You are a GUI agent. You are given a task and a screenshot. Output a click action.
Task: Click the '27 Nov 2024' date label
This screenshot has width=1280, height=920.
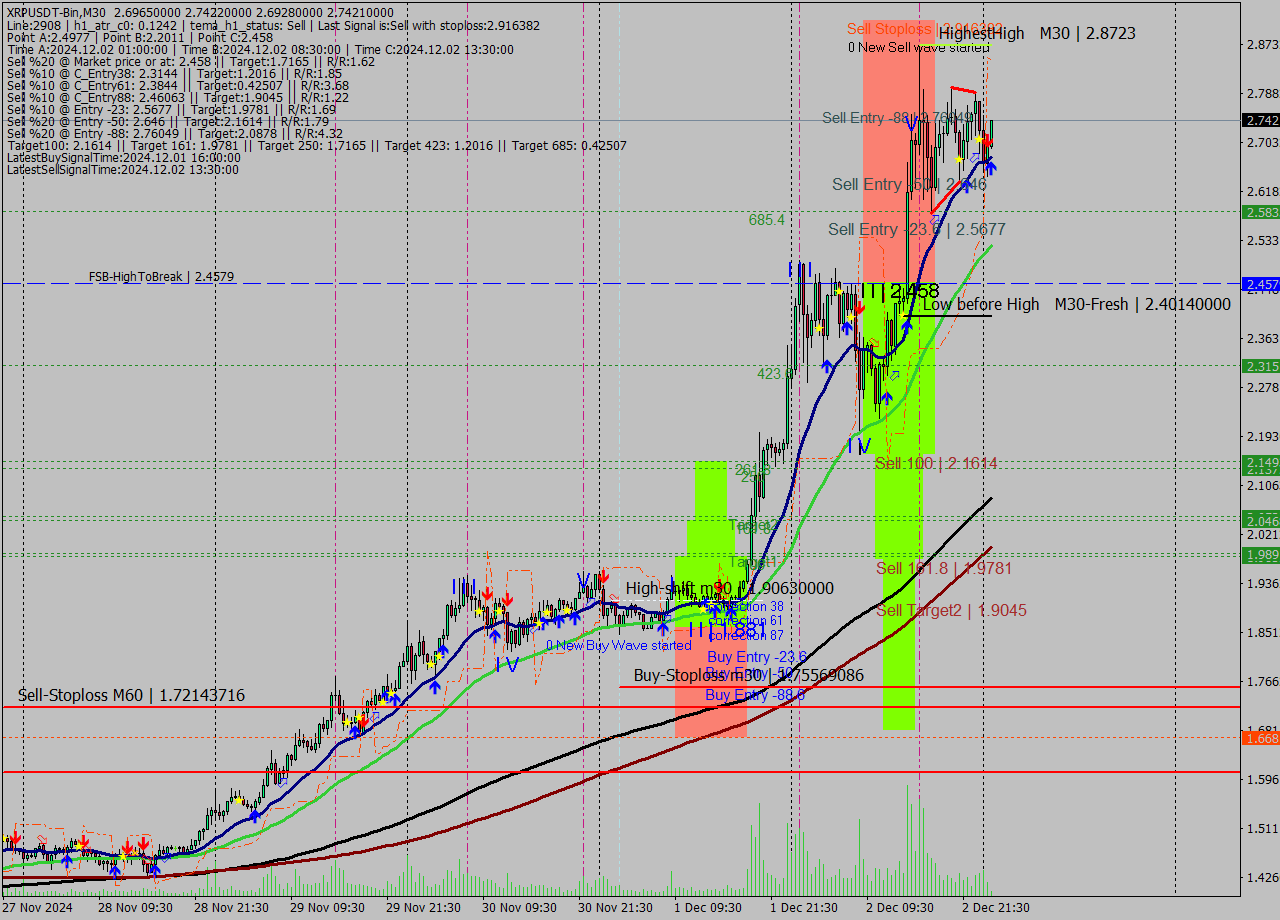pyautogui.click(x=37, y=907)
